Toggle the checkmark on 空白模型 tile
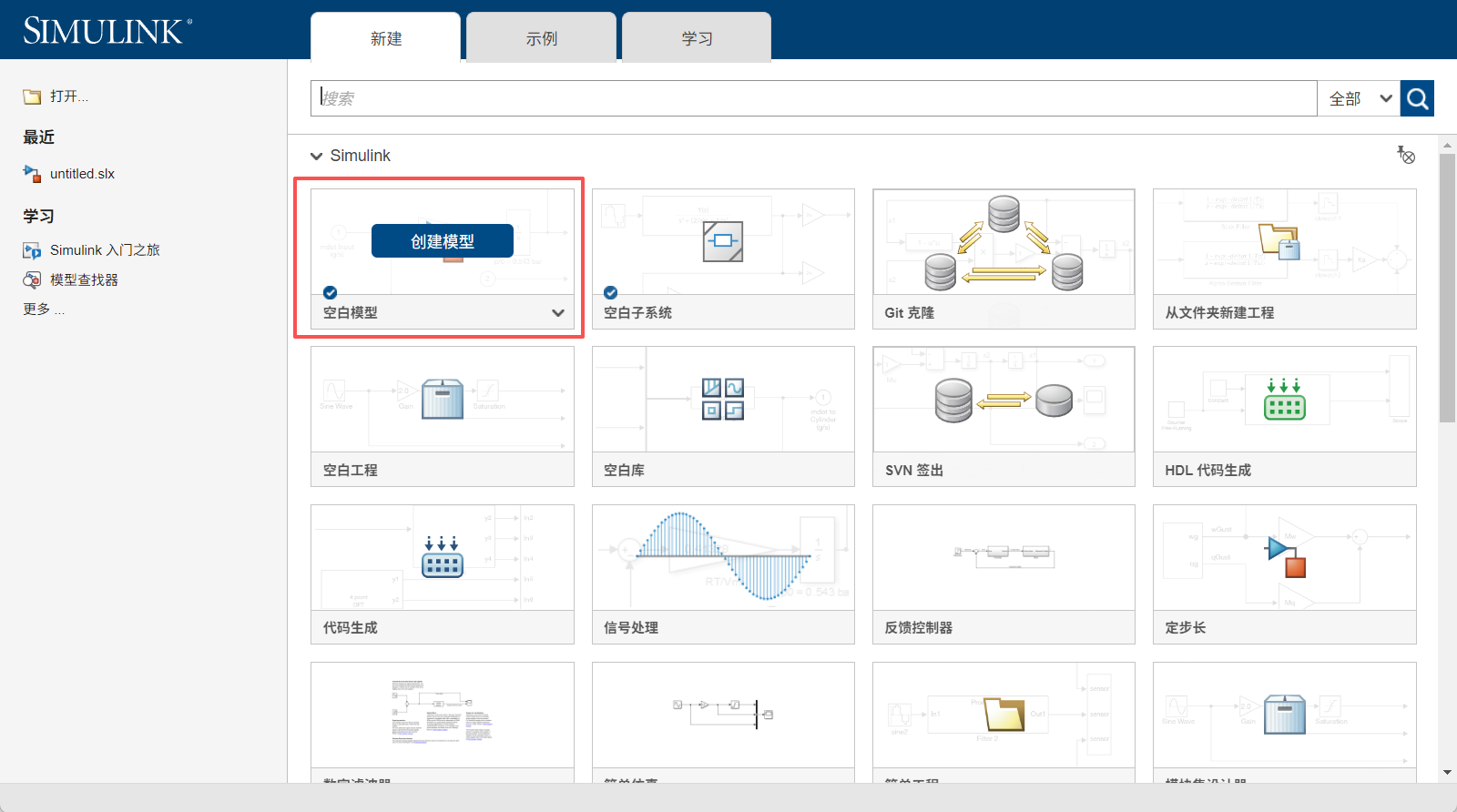 (331, 292)
